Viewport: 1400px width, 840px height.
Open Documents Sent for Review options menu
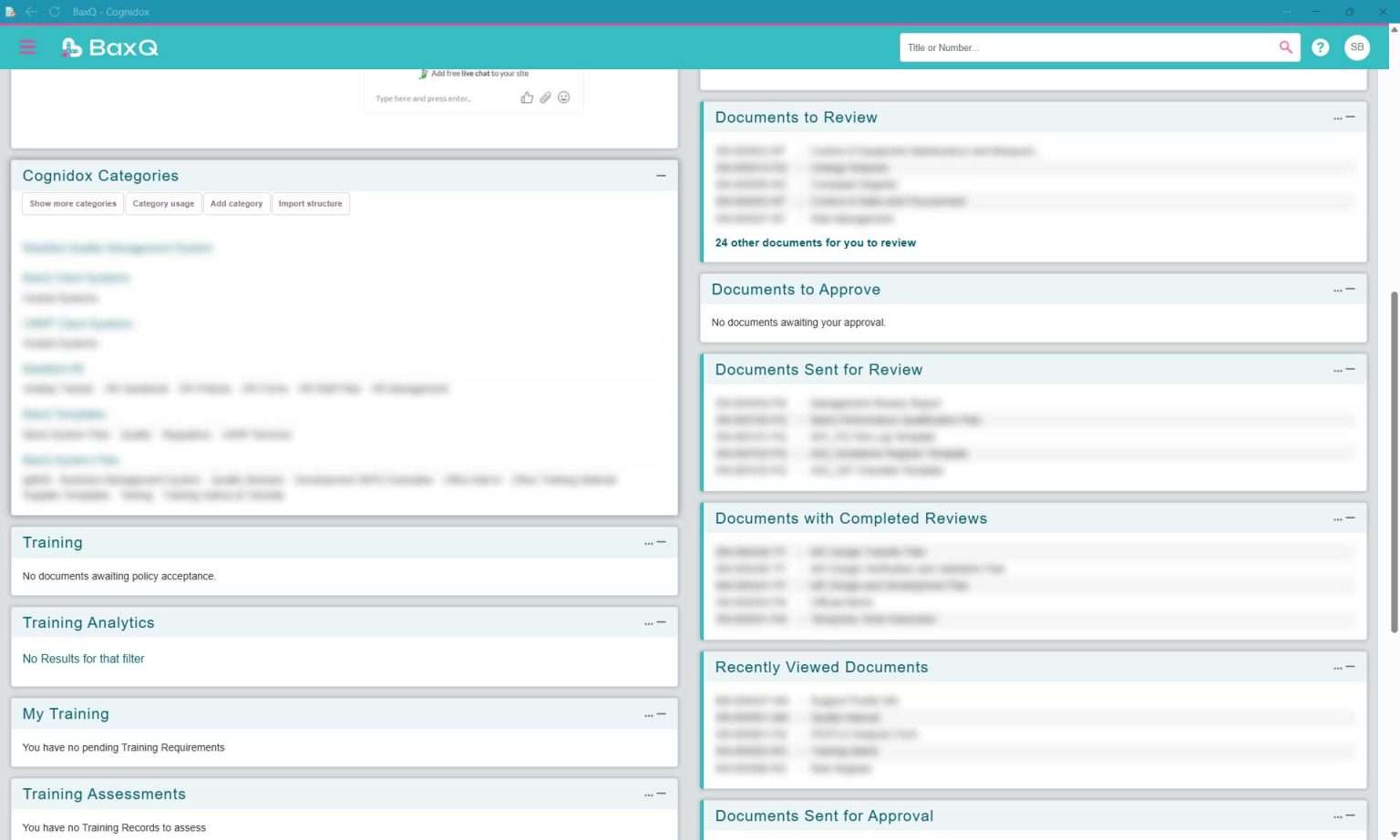[1337, 371]
